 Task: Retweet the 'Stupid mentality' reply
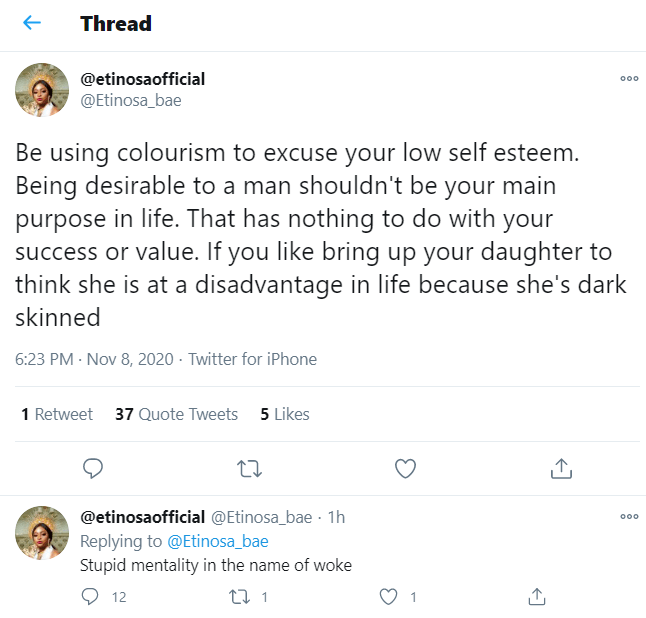pos(239,597)
